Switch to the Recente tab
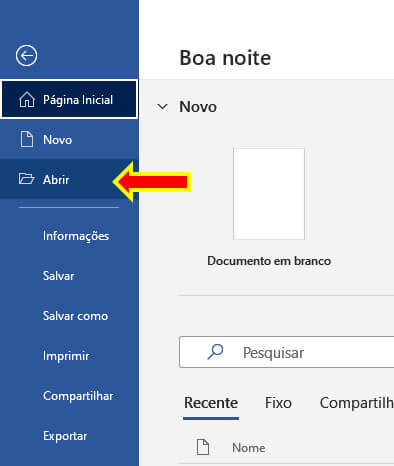The image size is (394, 466). coord(211,403)
